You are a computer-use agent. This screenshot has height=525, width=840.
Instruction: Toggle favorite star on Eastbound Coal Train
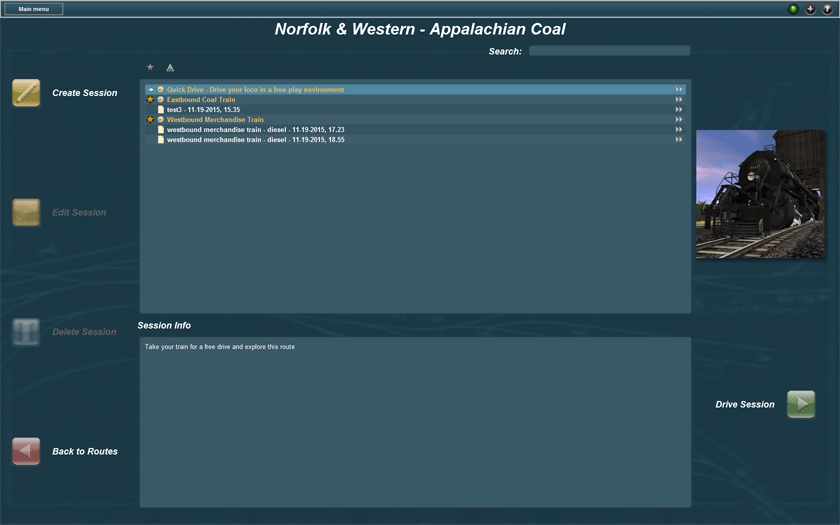151,99
